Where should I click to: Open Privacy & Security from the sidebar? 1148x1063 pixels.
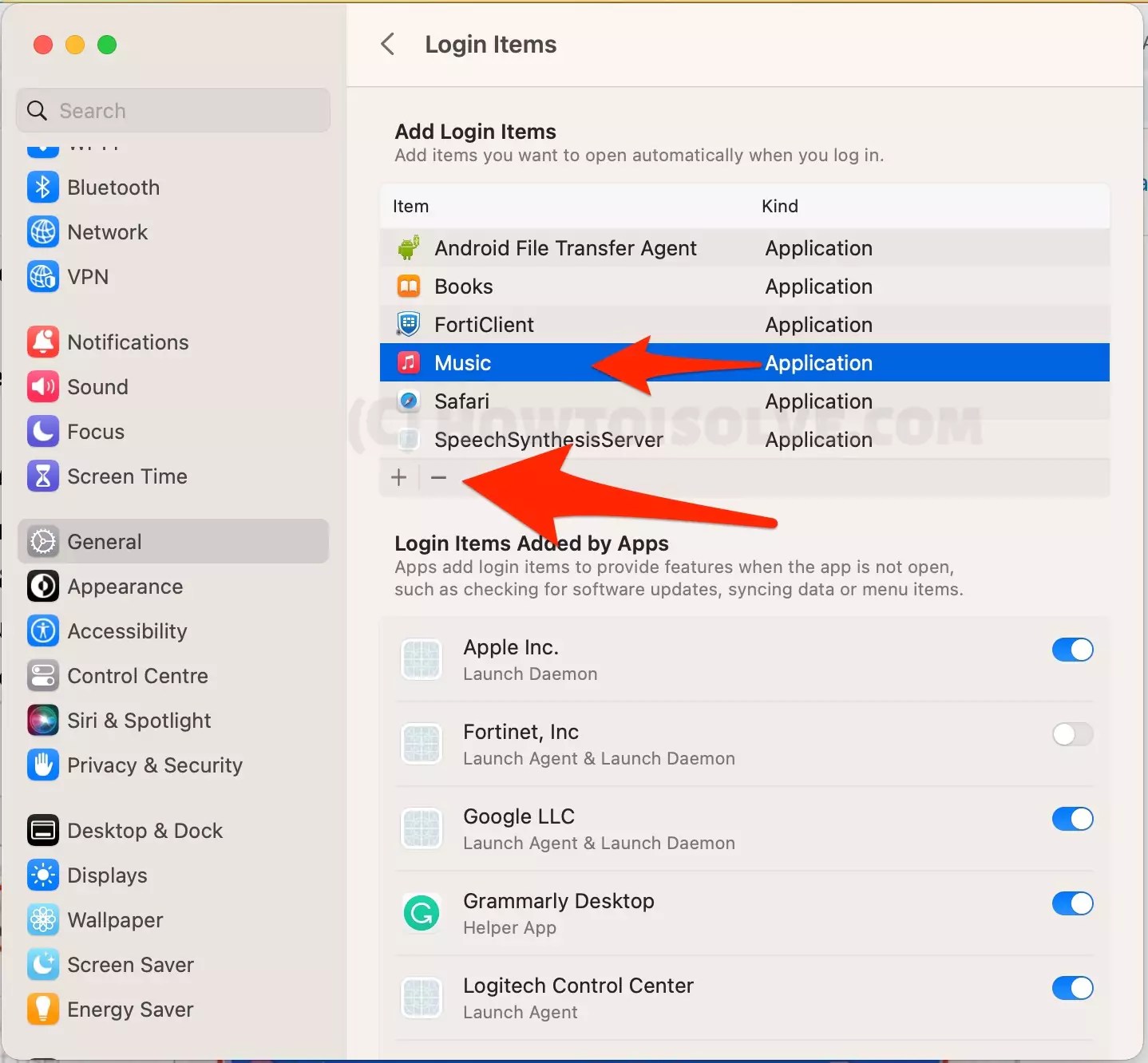coord(154,765)
